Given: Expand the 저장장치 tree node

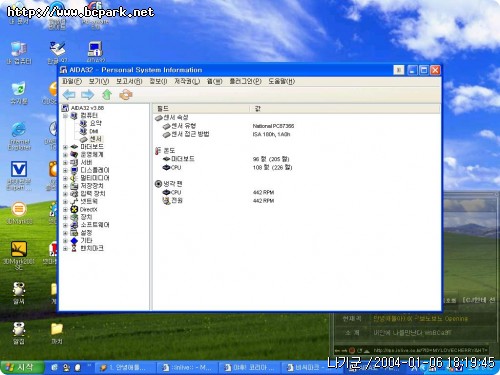Looking at the screenshot, I should [65, 186].
